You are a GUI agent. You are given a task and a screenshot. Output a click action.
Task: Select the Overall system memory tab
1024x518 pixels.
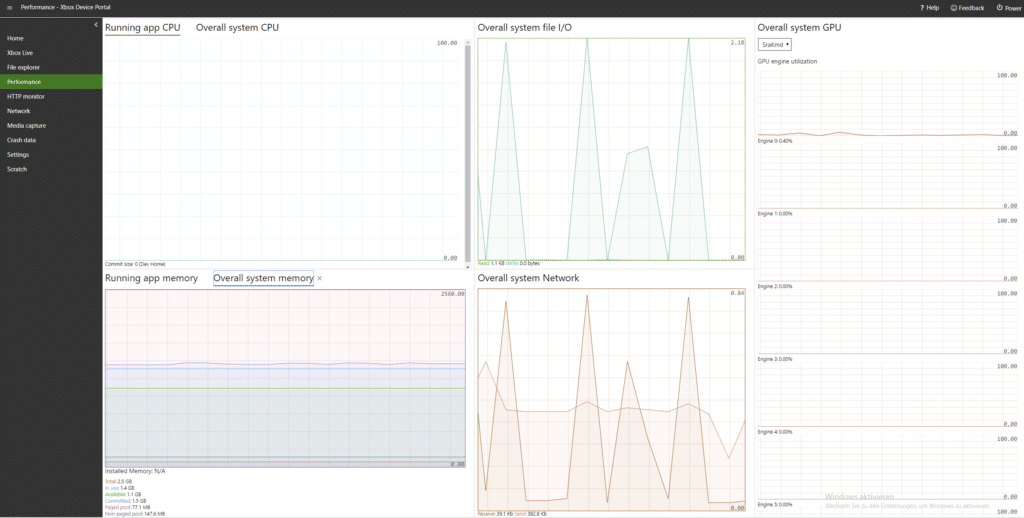point(263,278)
